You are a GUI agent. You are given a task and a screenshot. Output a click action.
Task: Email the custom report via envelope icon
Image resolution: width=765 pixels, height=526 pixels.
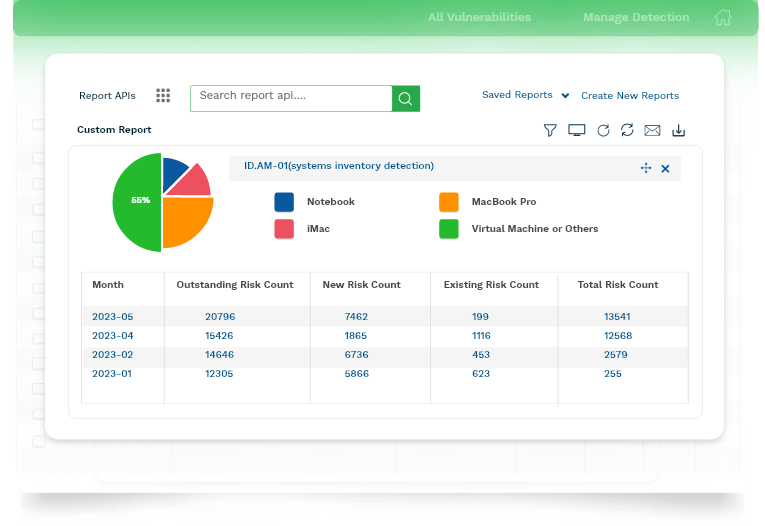point(653,130)
